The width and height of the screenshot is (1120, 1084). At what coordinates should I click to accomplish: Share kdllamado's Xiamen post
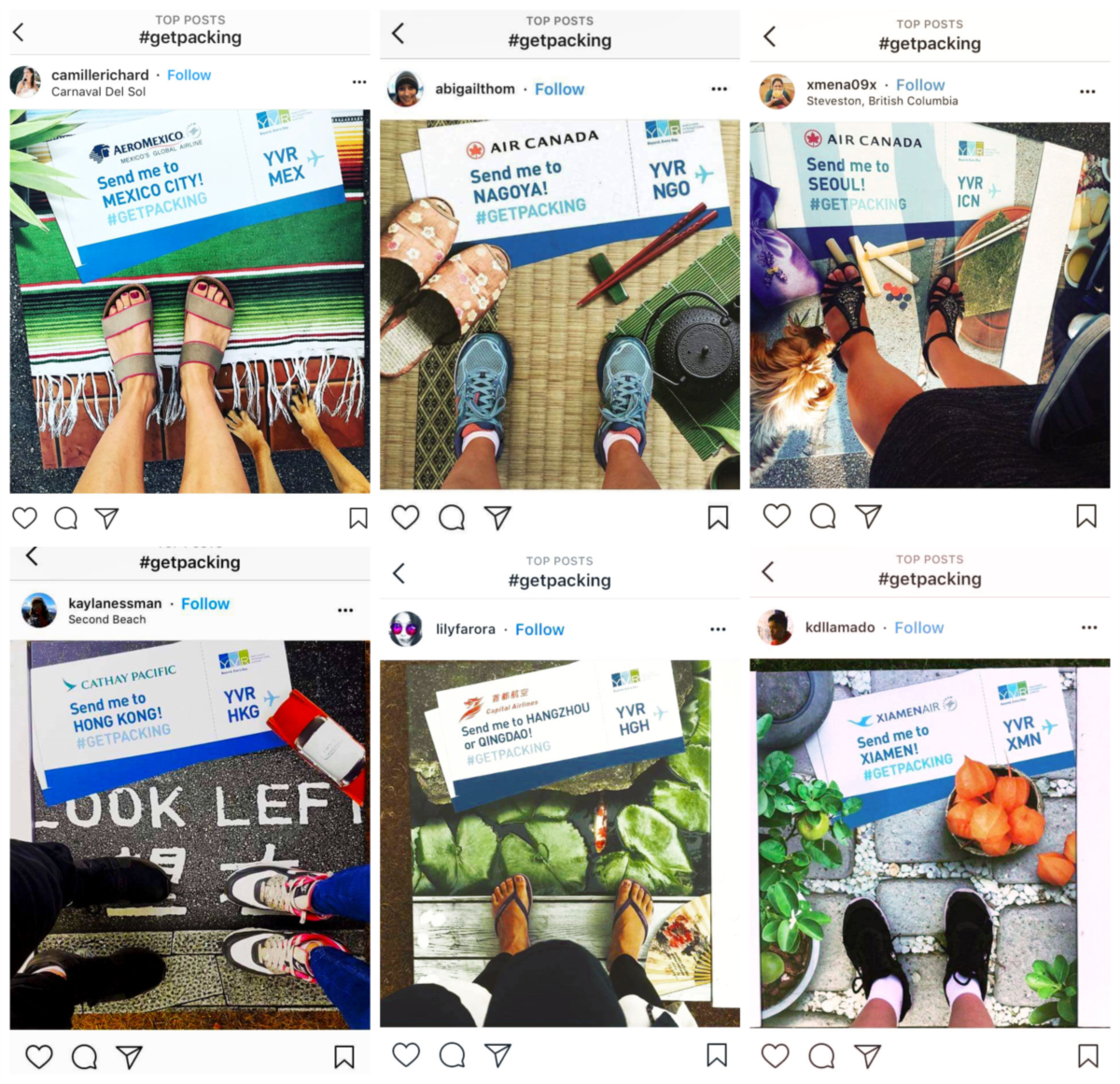(x=868, y=1056)
